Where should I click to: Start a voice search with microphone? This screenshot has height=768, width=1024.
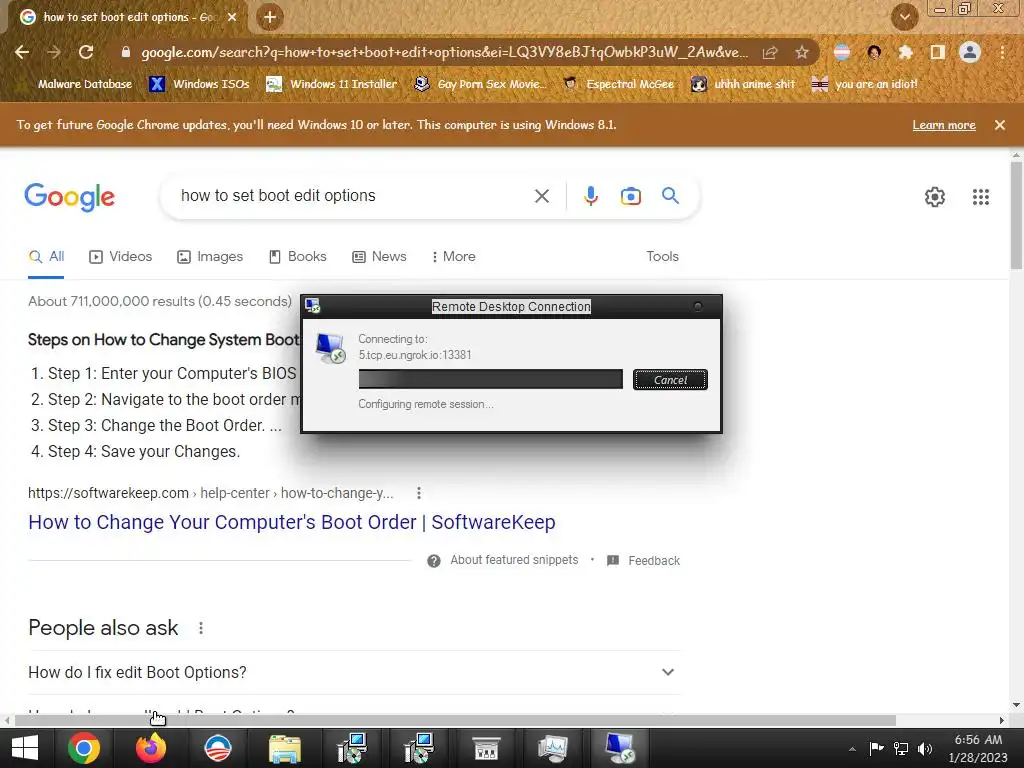[590, 196]
